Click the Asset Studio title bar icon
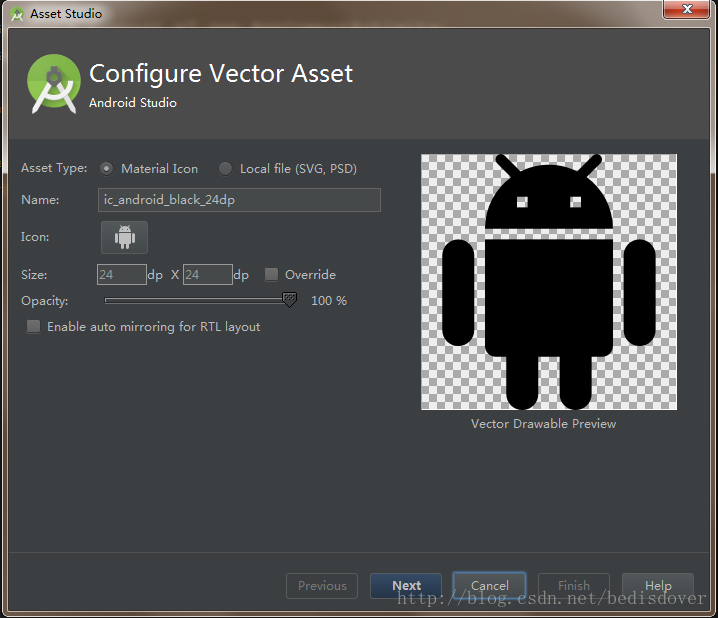Image resolution: width=718 pixels, height=618 pixels. pyautogui.click(x=17, y=14)
